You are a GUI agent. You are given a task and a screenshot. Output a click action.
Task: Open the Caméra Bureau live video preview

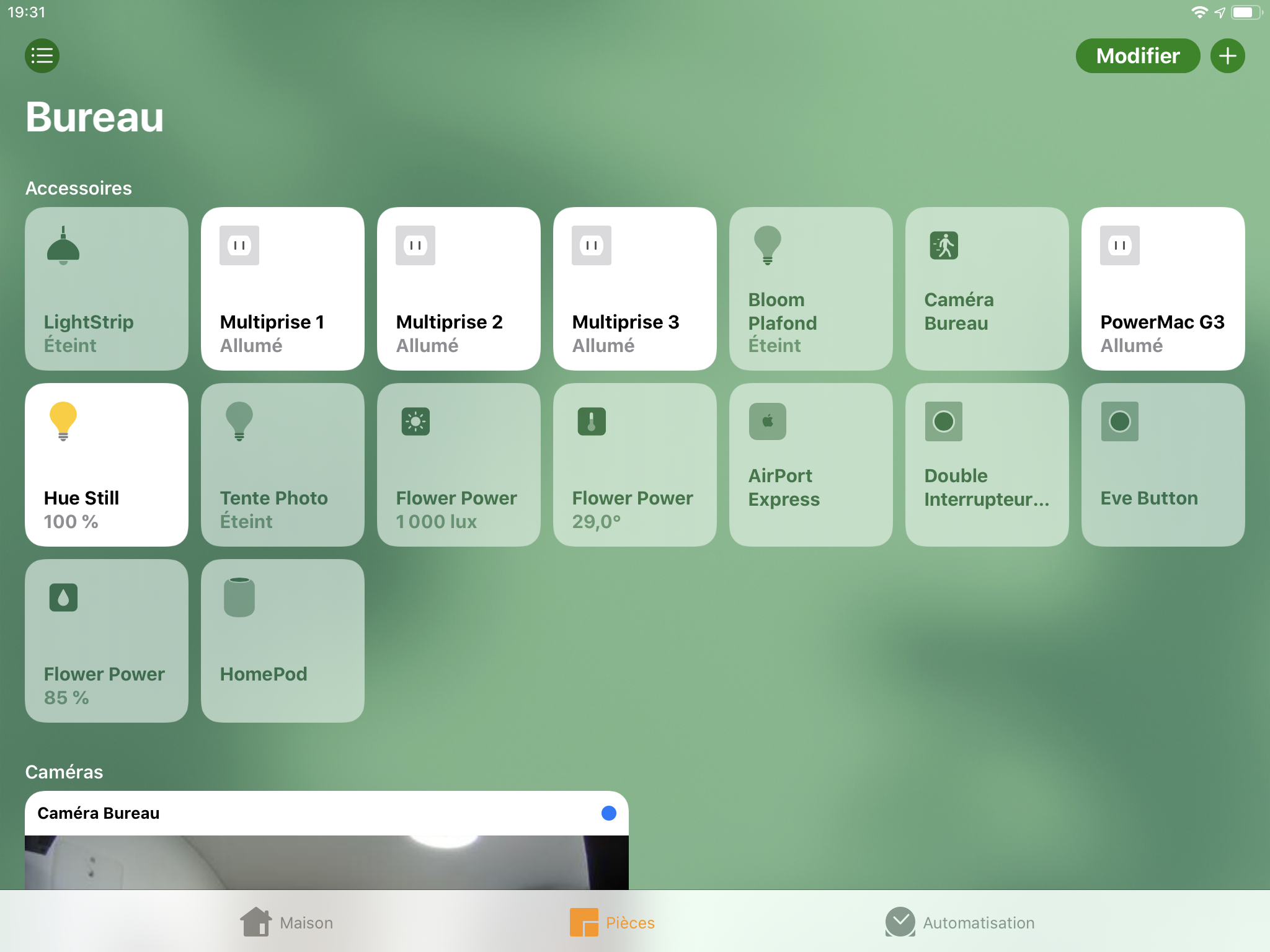[327, 863]
